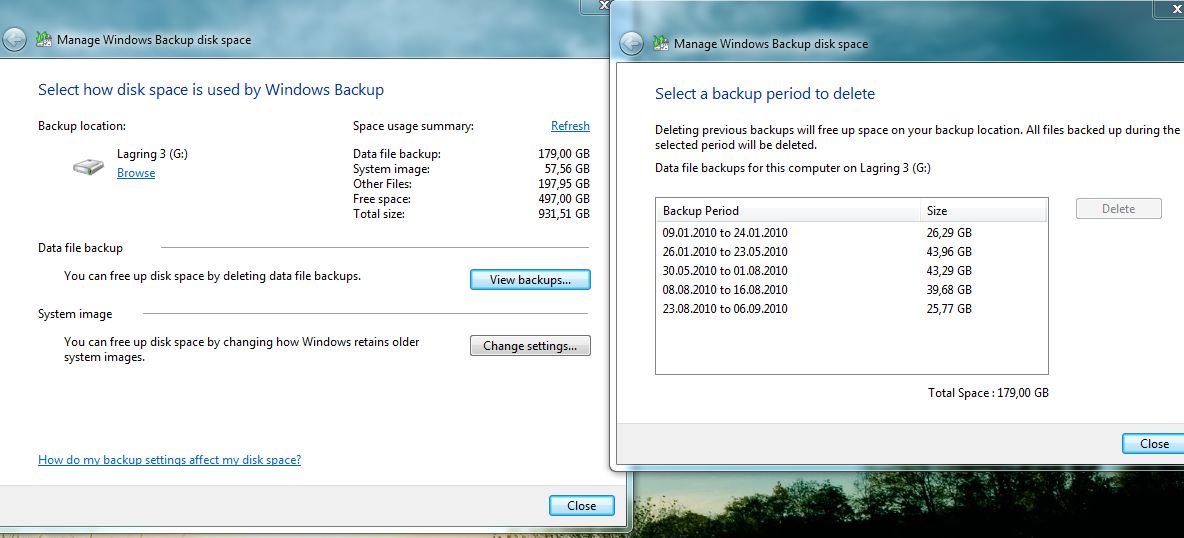Image resolution: width=1184 pixels, height=538 pixels.
Task: Open the backup settings disk space help link
Action: (x=169, y=459)
